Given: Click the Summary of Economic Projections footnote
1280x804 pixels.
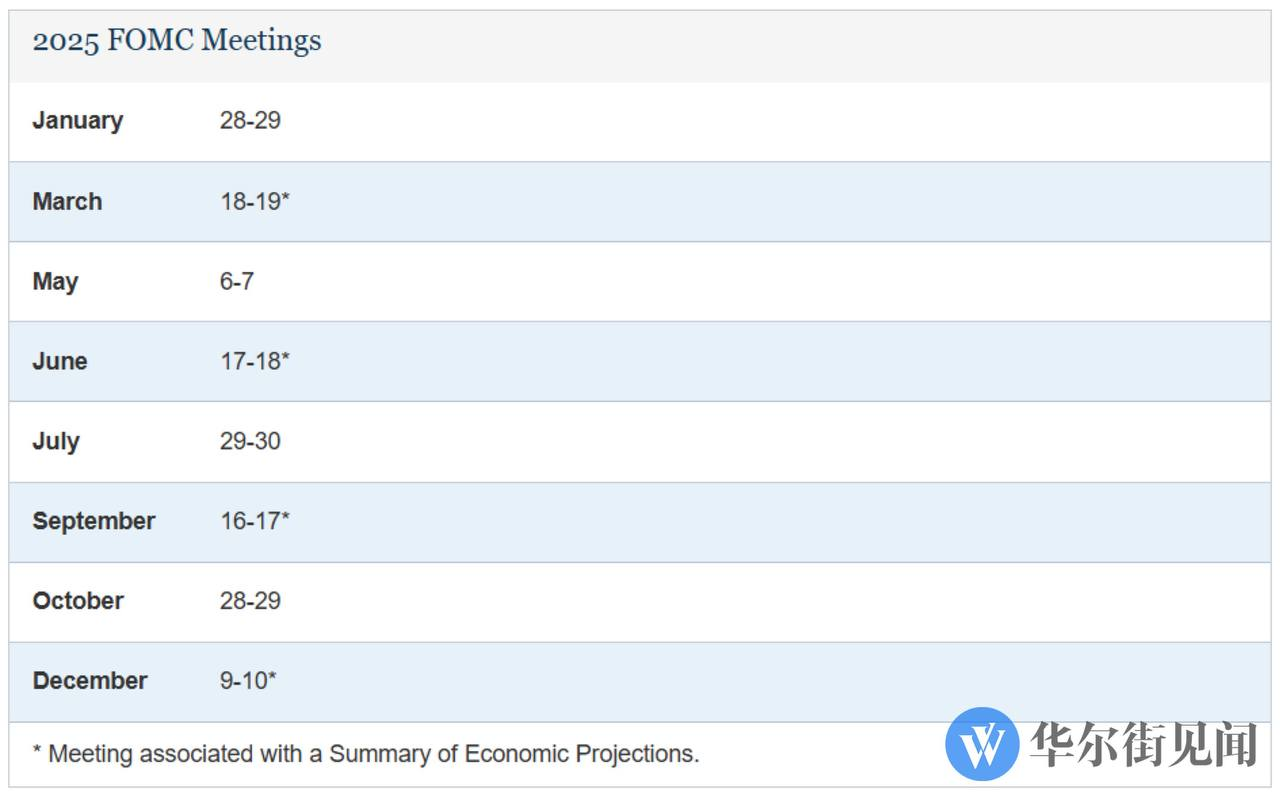Looking at the screenshot, I should click(366, 754).
